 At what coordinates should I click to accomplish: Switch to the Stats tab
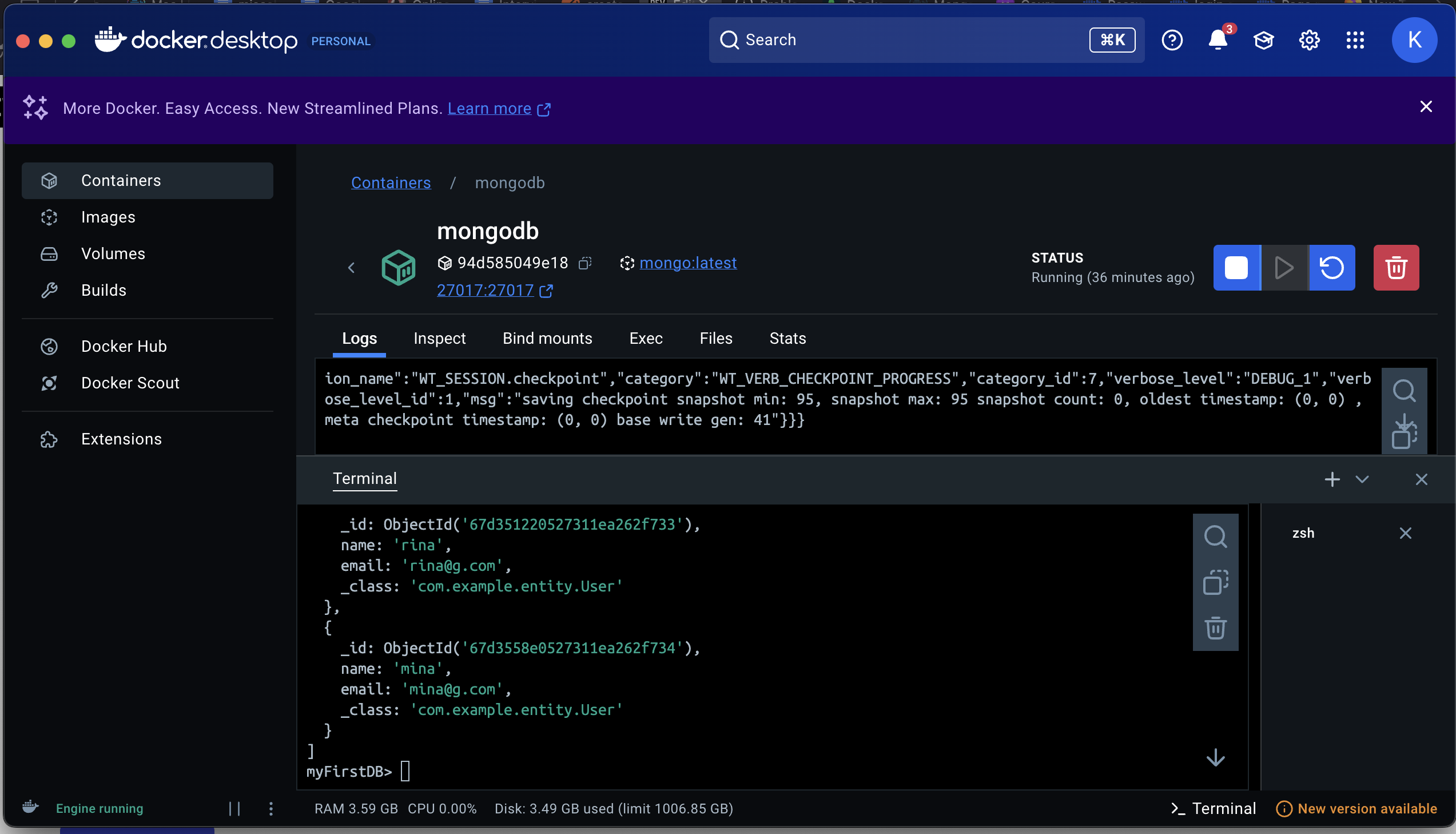[x=787, y=339]
